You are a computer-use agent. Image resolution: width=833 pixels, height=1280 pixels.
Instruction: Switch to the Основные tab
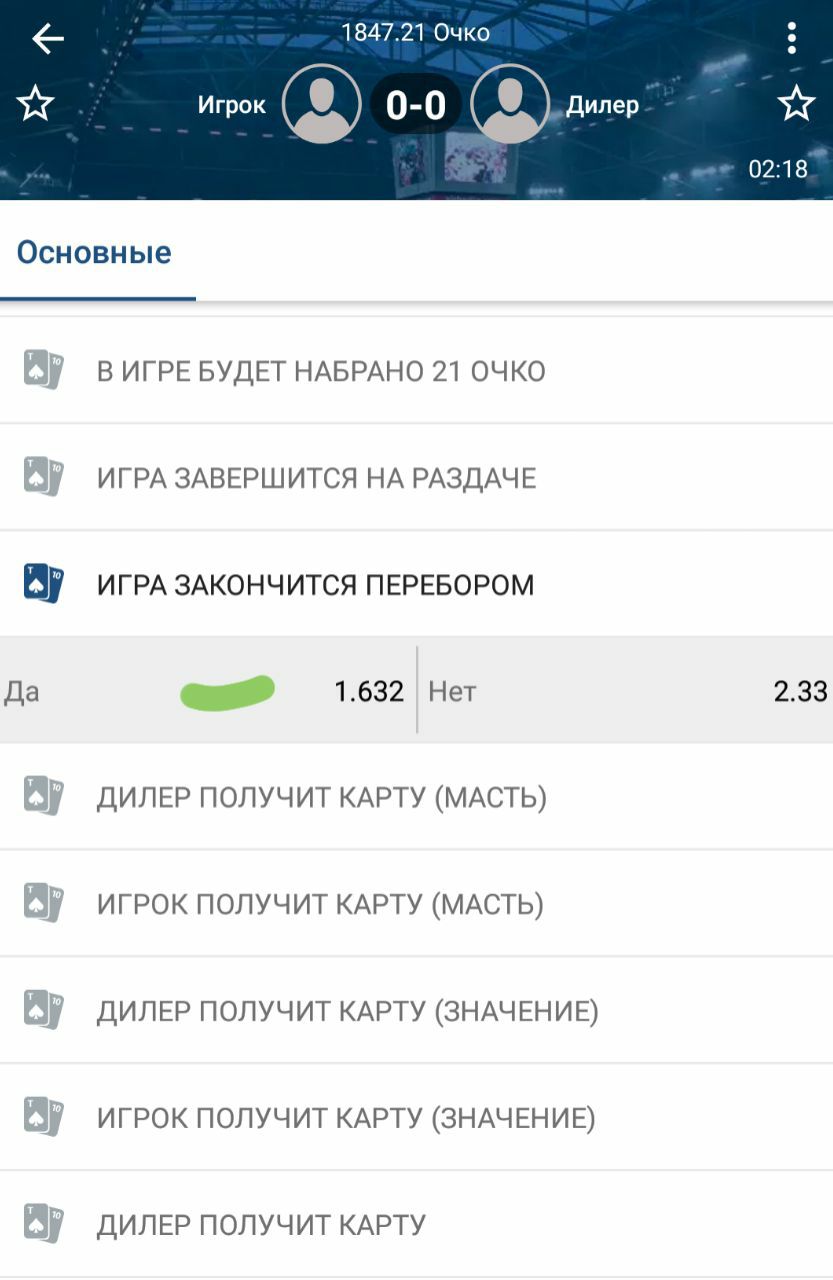pos(95,253)
